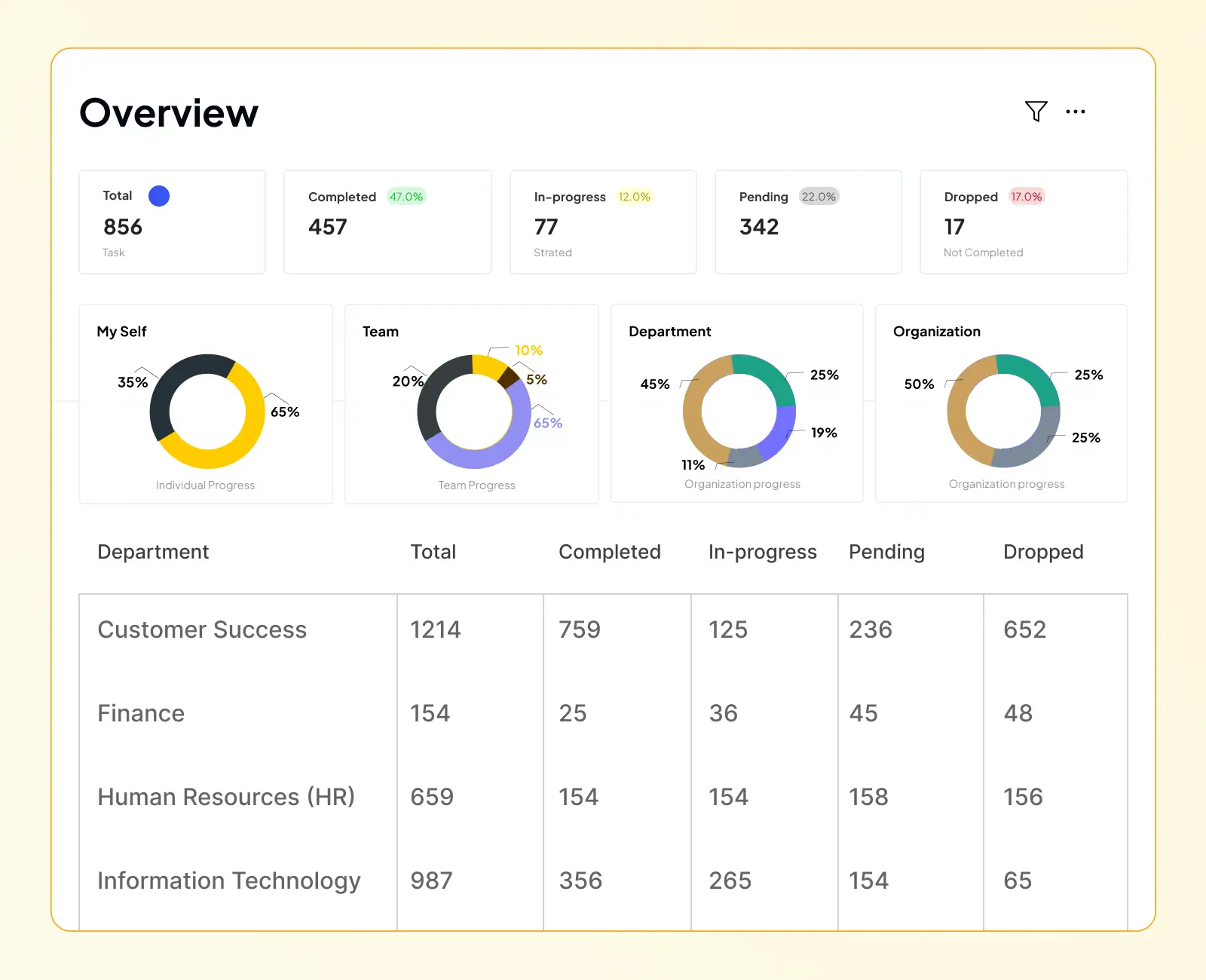The height and width of the screenshot is (980, 1206).
Task: Click the Team Progress caption
Action: (x=477, y=485)
